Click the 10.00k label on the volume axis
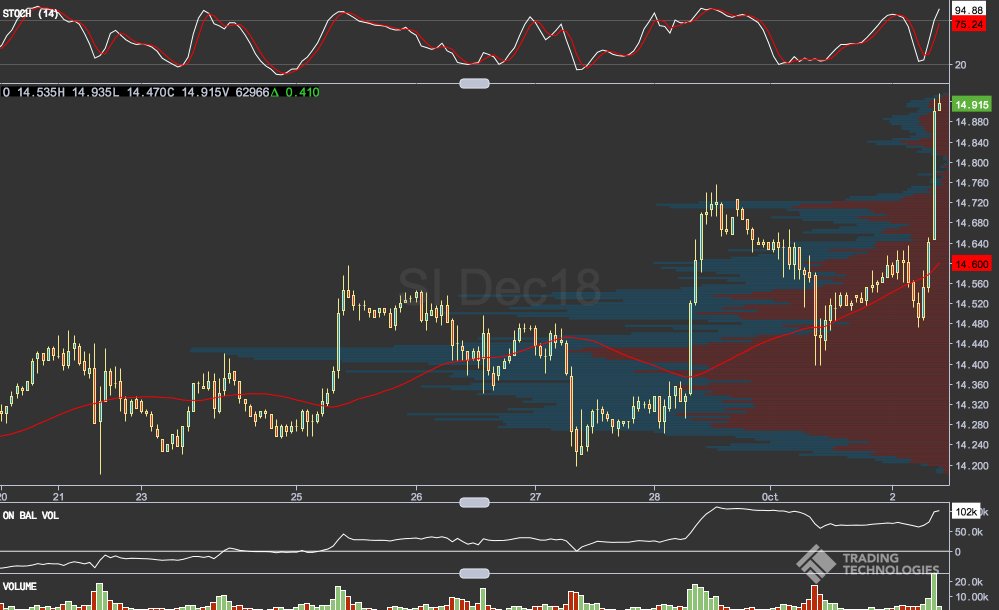Viewport: 999px width, 610px height. point(971,597)
